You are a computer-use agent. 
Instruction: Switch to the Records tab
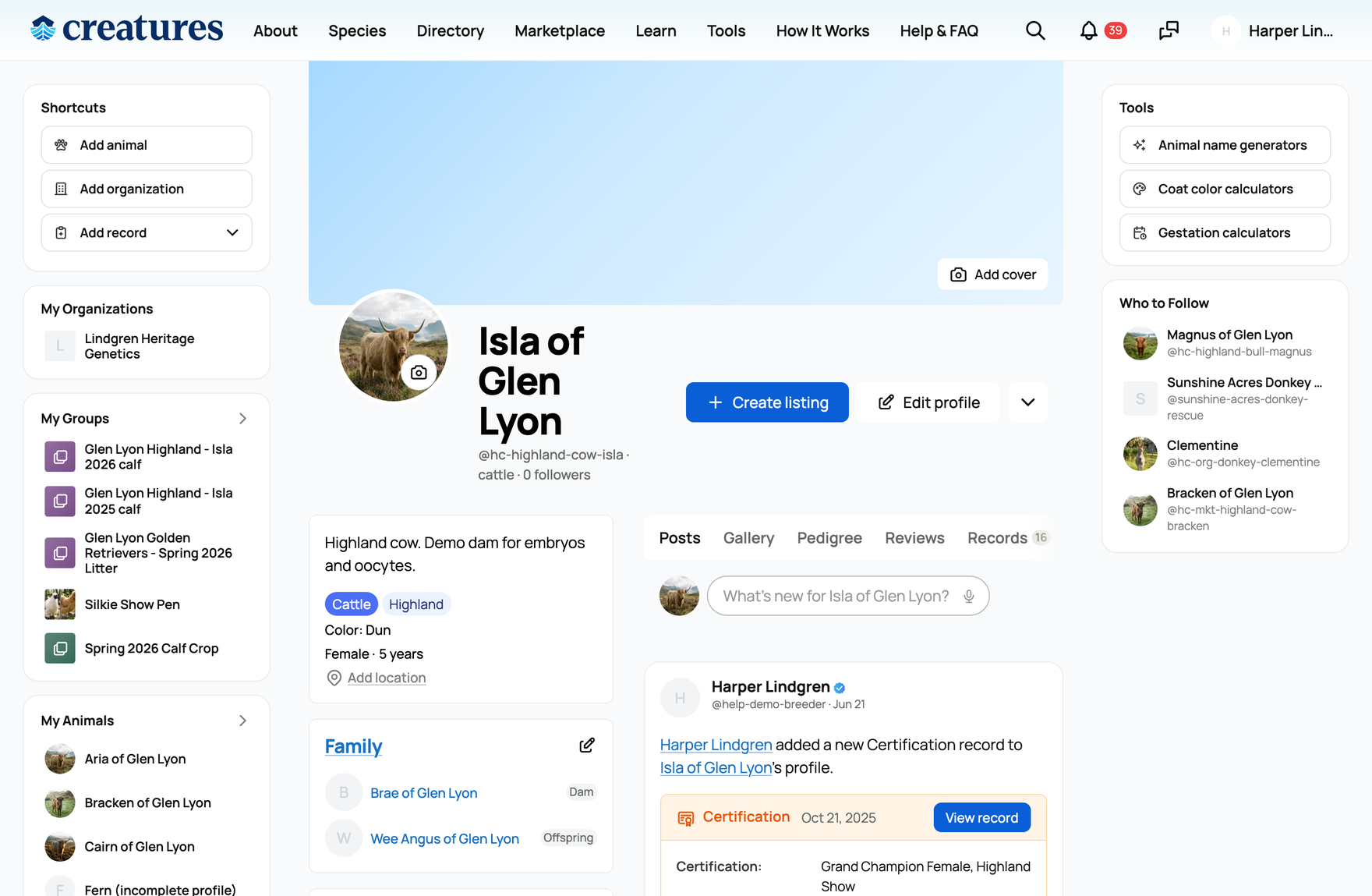pos(1008,538)
